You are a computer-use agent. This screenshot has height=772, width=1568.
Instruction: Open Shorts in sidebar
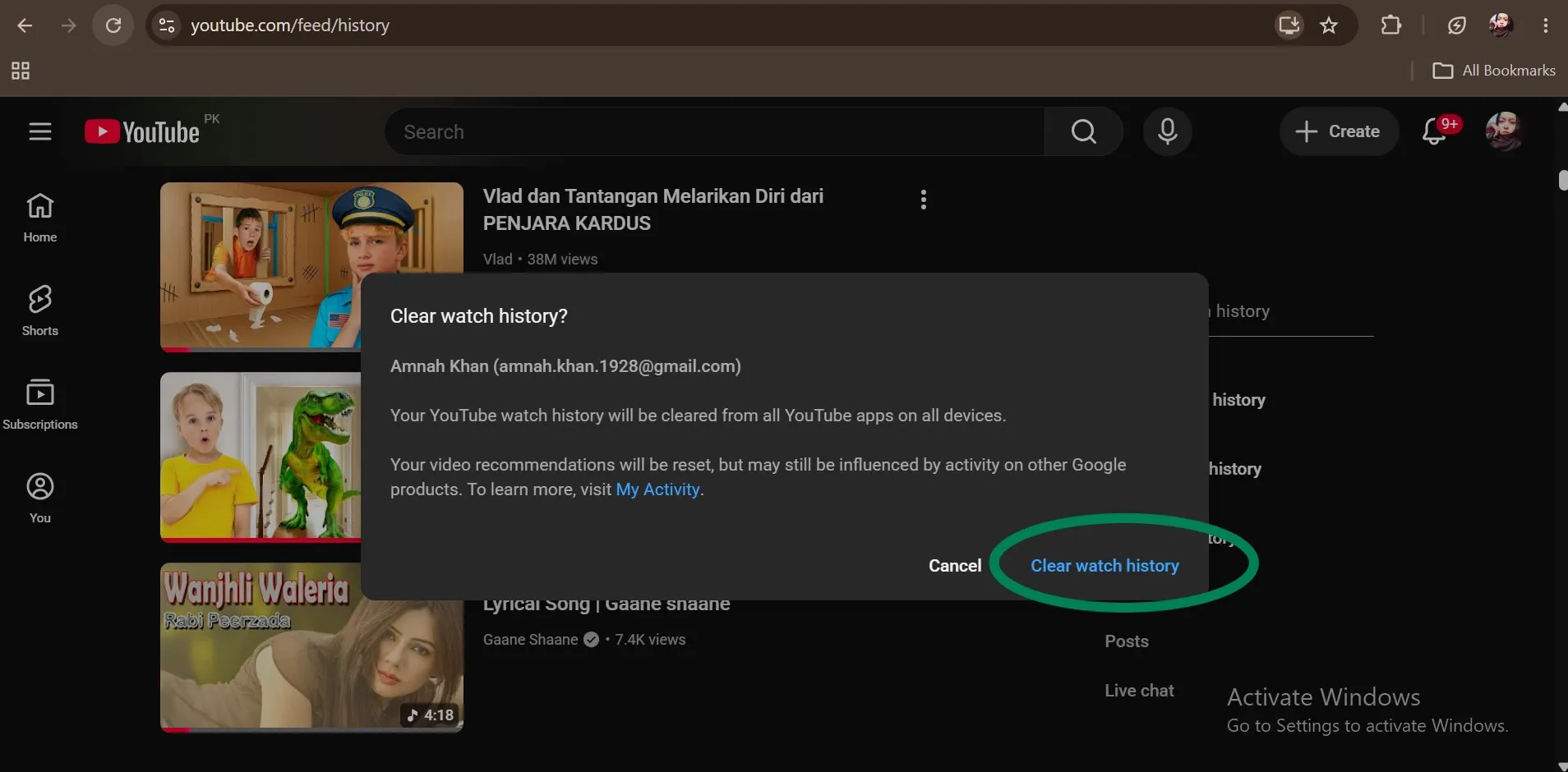click(x=40, y=311)
